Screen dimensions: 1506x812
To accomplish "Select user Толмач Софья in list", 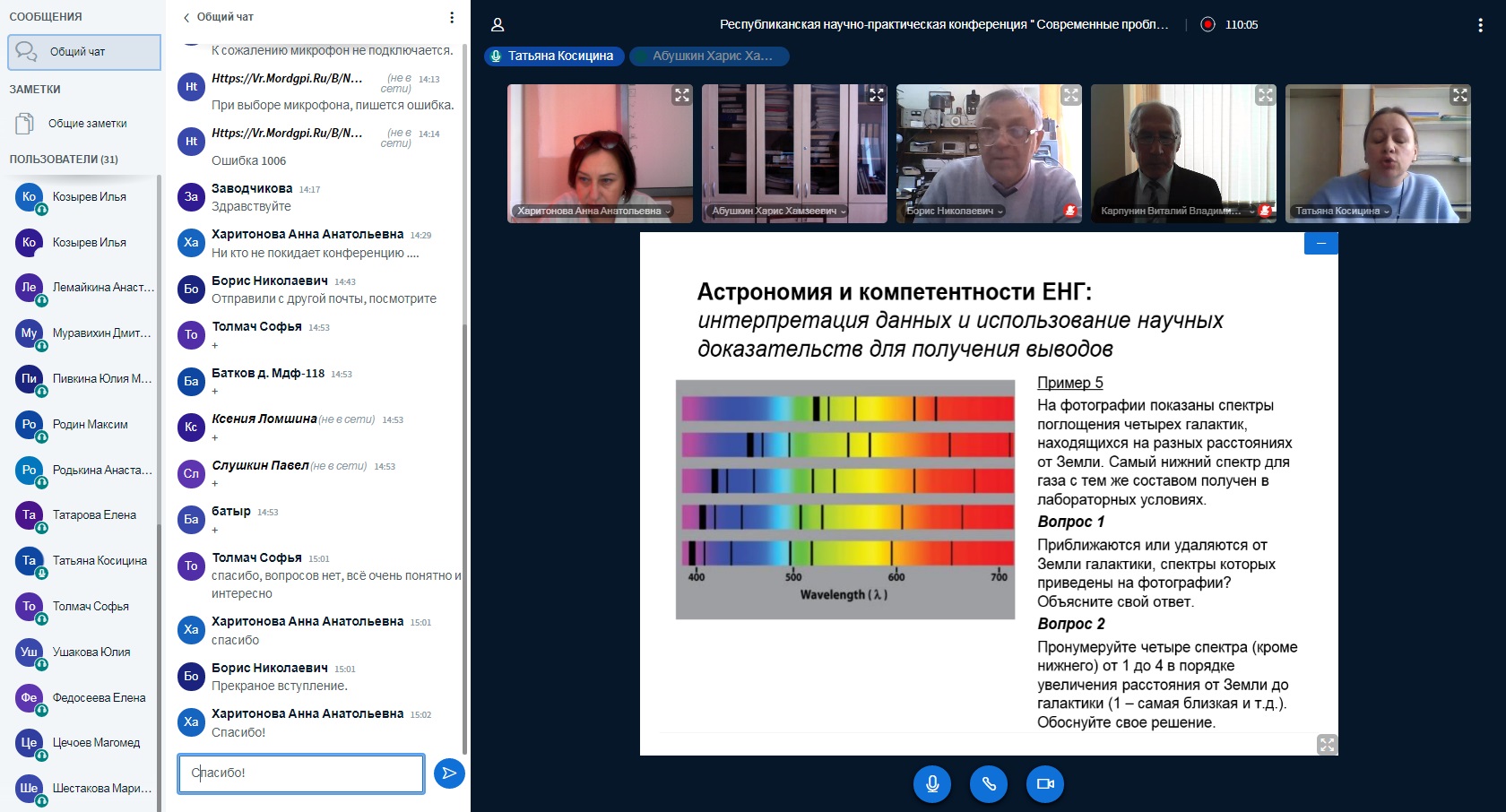I will (x=90, y=607).
